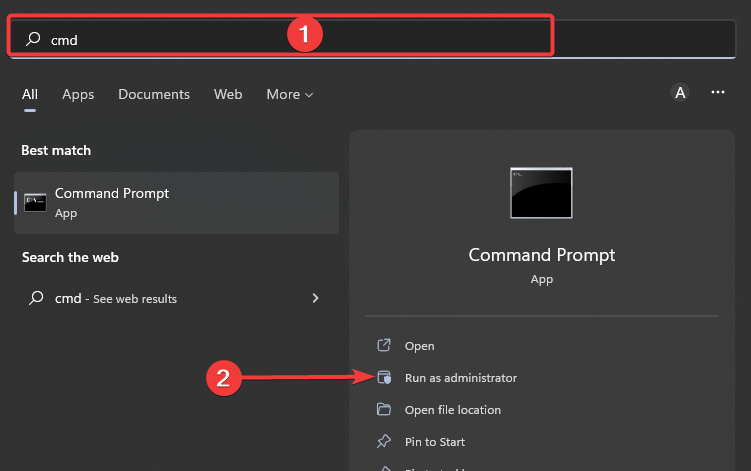
Task: Switch to the Documents filter tab
Action: tap(154, 94)
